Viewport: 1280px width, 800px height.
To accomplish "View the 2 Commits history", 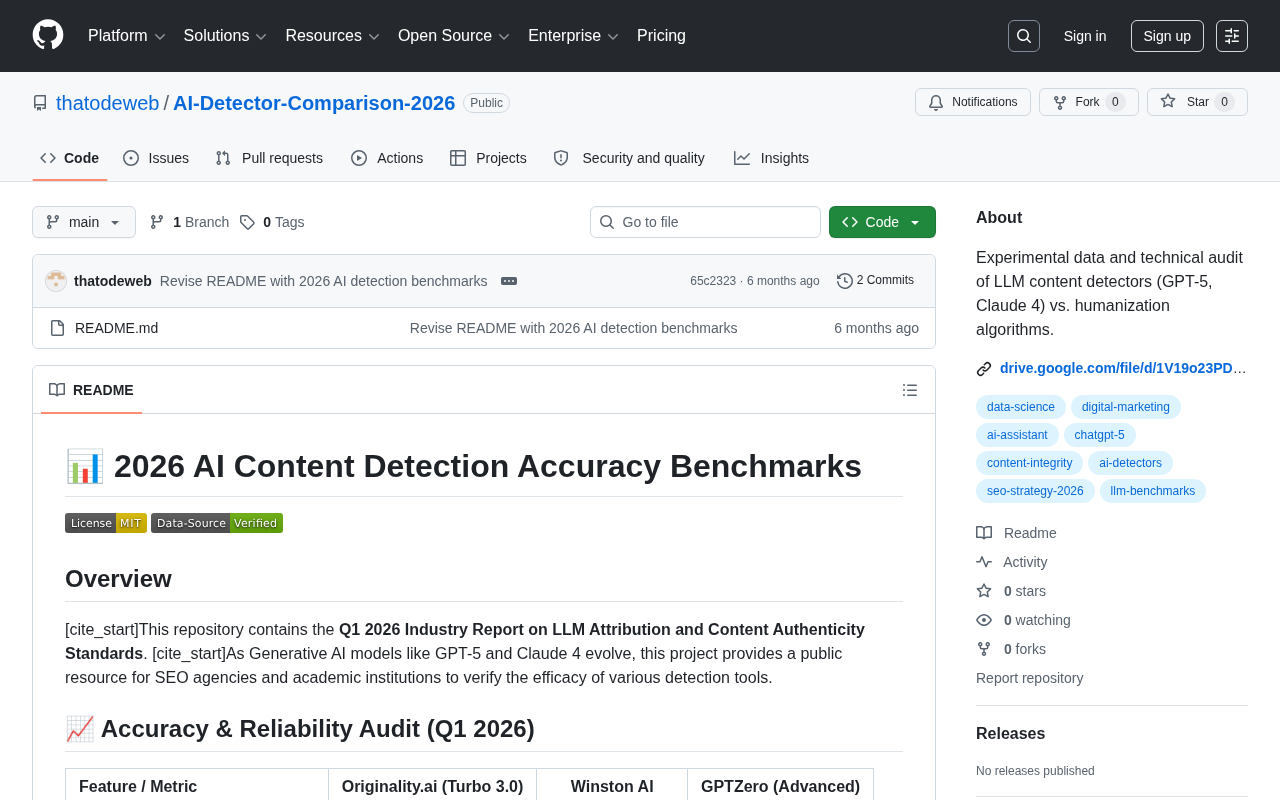I will point(875,281).
